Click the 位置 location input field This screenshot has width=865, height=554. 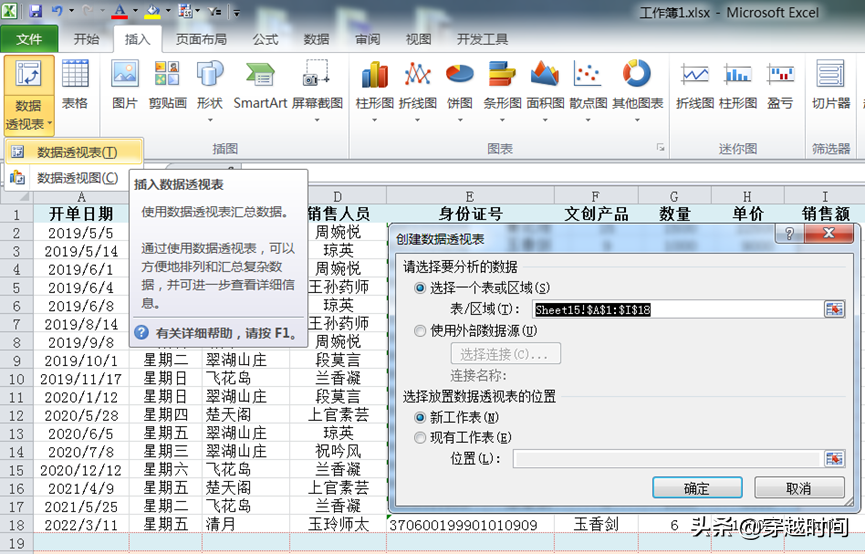coord(668,459)
